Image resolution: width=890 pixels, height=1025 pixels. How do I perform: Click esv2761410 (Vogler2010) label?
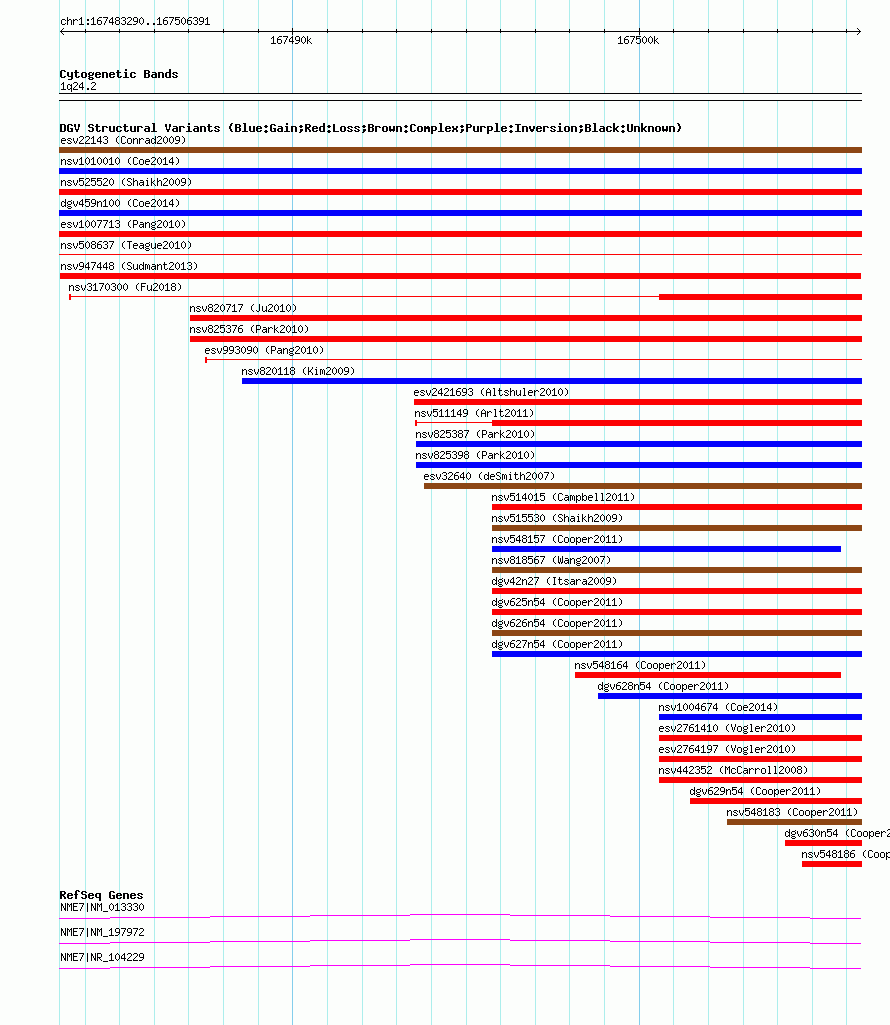tap(727, 728)
